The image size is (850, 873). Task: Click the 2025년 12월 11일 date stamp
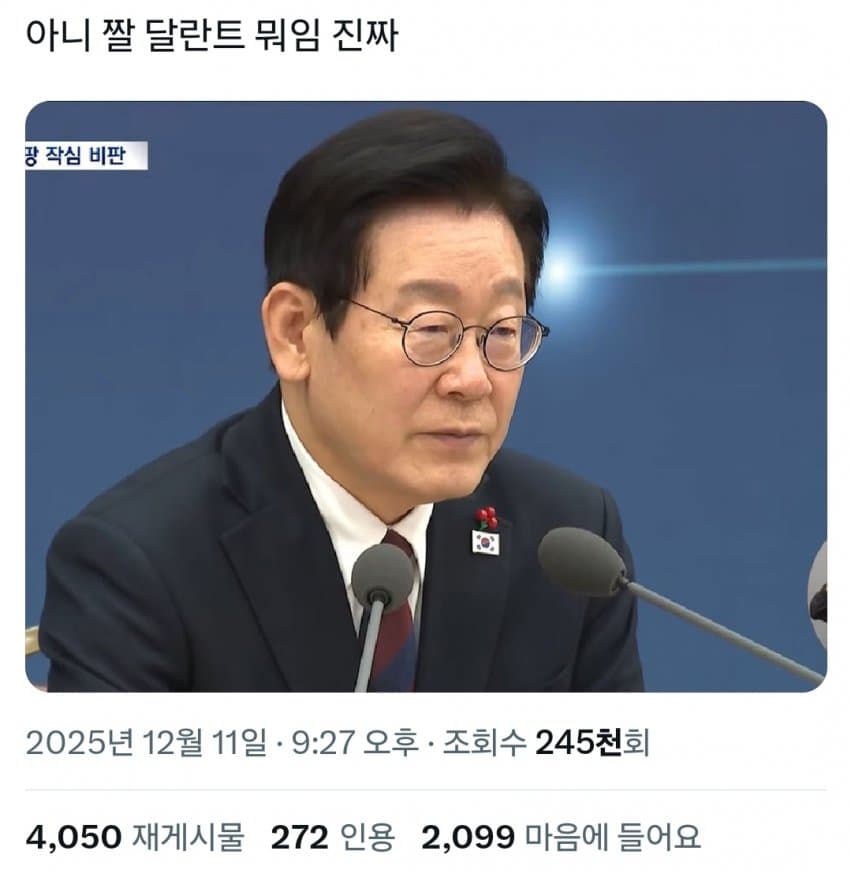pyautogui.click(x=146, y=743)
